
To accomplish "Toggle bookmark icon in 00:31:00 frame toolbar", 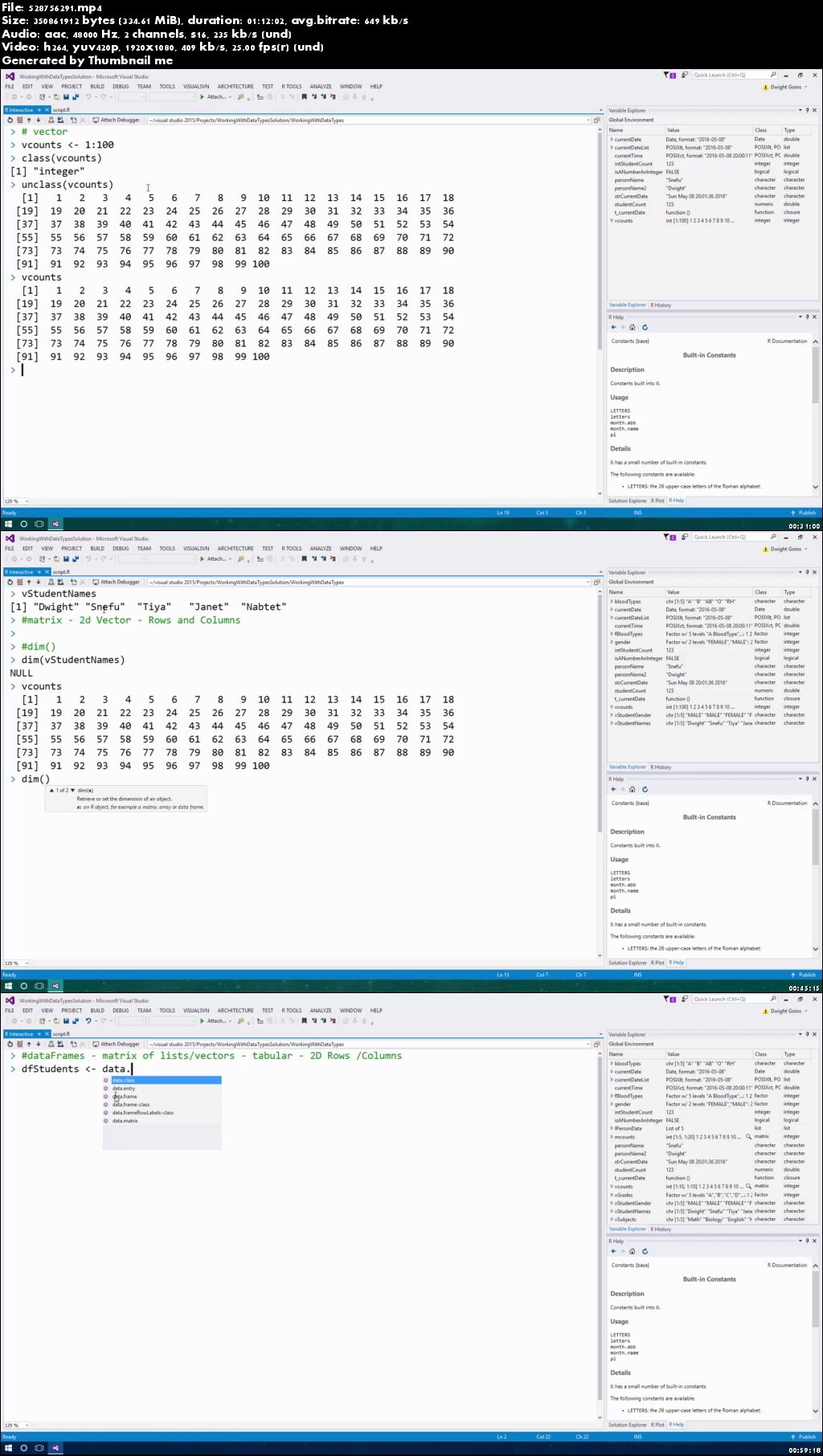I will (x=304, y=97).
